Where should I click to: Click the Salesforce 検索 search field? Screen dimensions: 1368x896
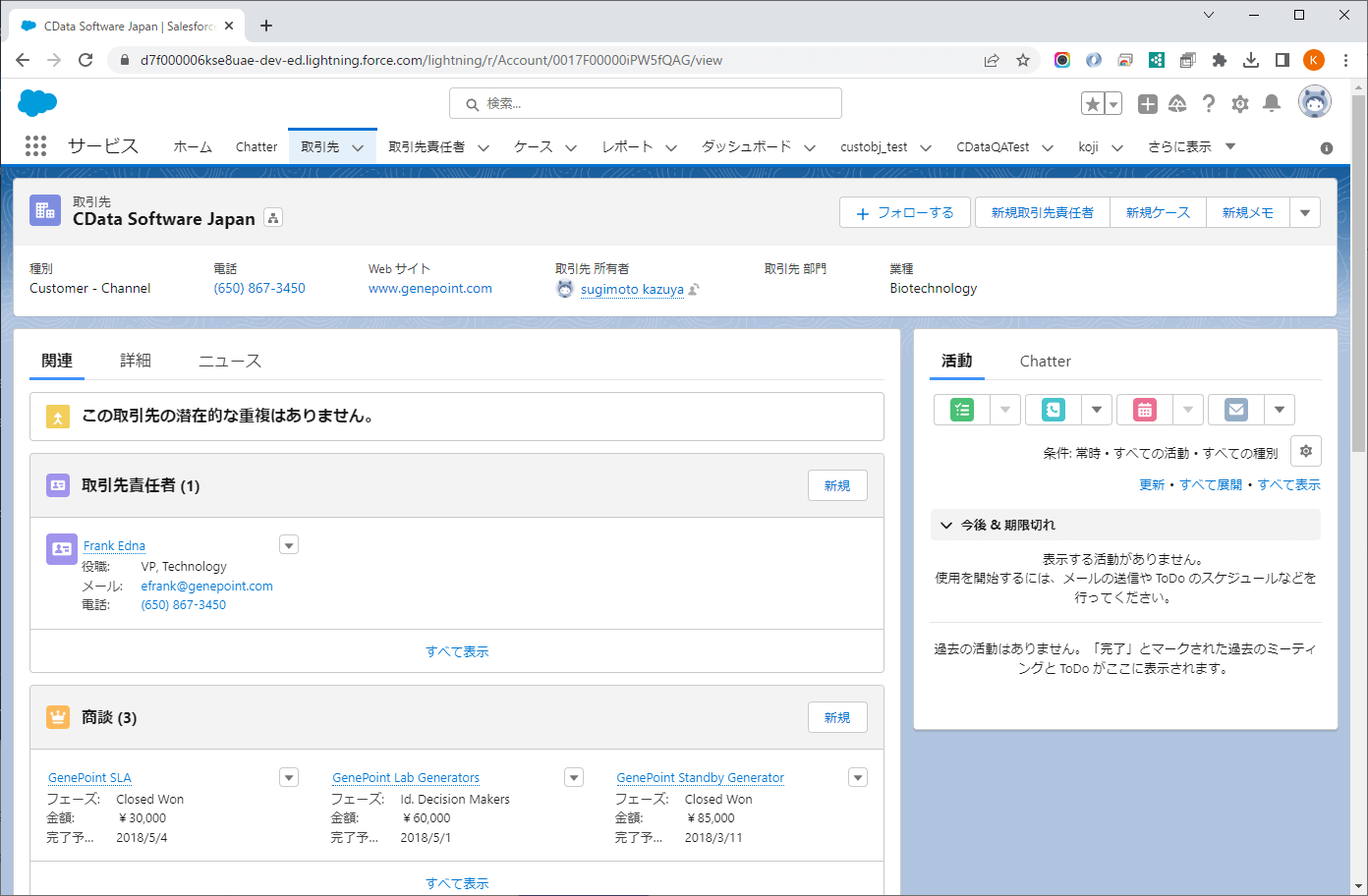pyautogui.click(x=646, y=103)
